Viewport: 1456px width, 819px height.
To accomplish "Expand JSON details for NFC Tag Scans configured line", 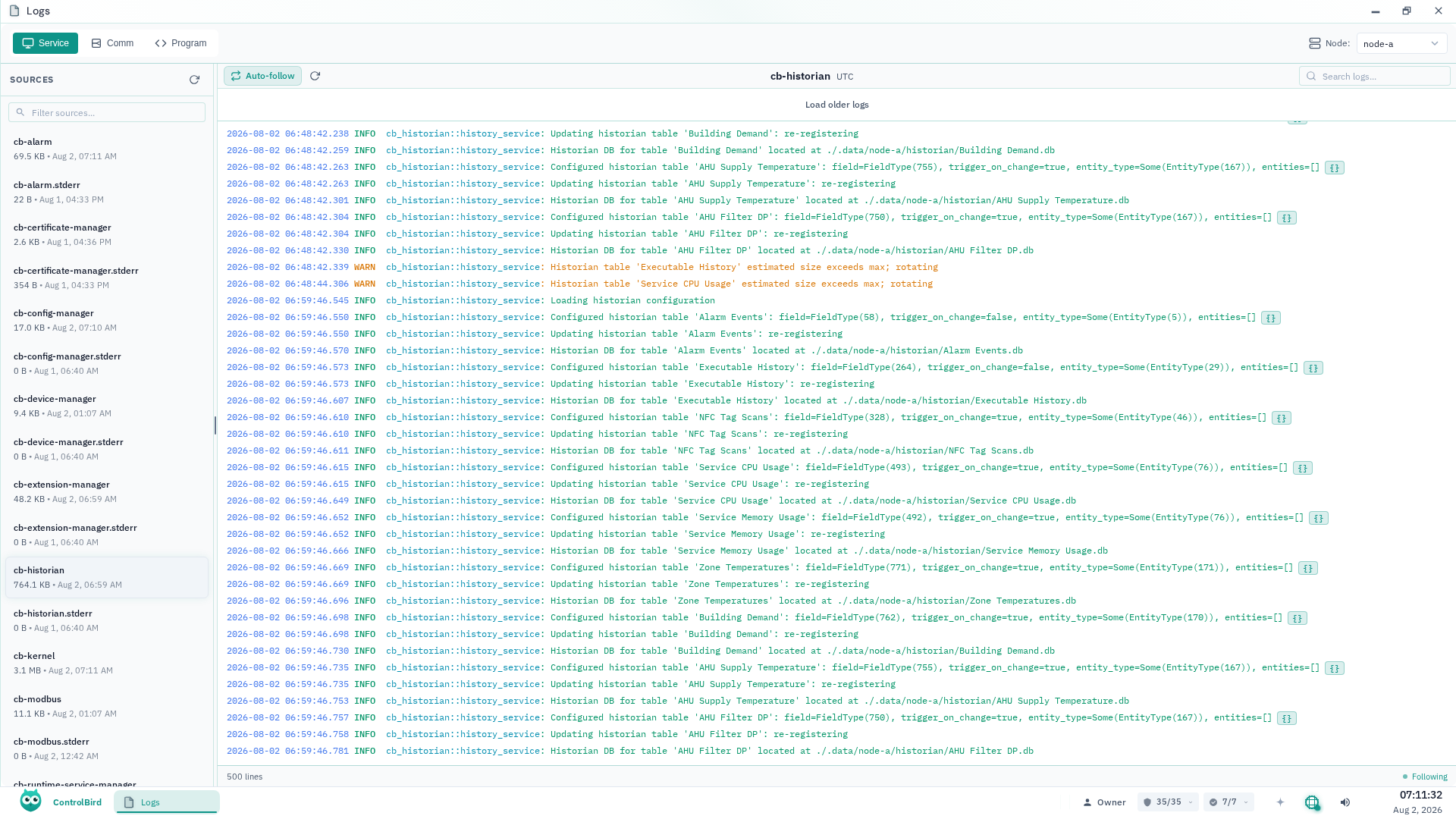I will tap(1282, 418).
